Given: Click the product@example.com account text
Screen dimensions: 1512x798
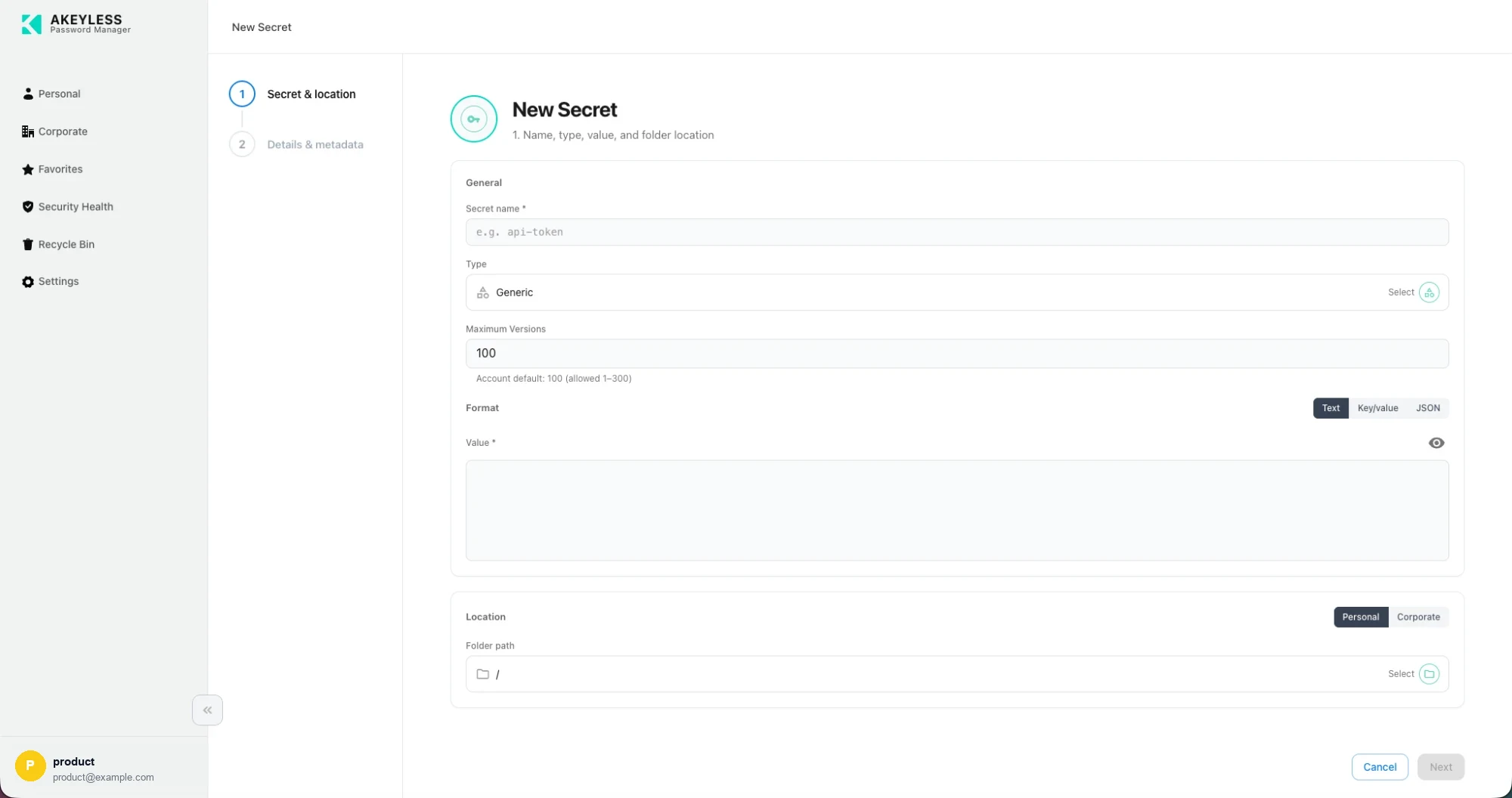Looking at the screenshot, I should pos(104,777).
